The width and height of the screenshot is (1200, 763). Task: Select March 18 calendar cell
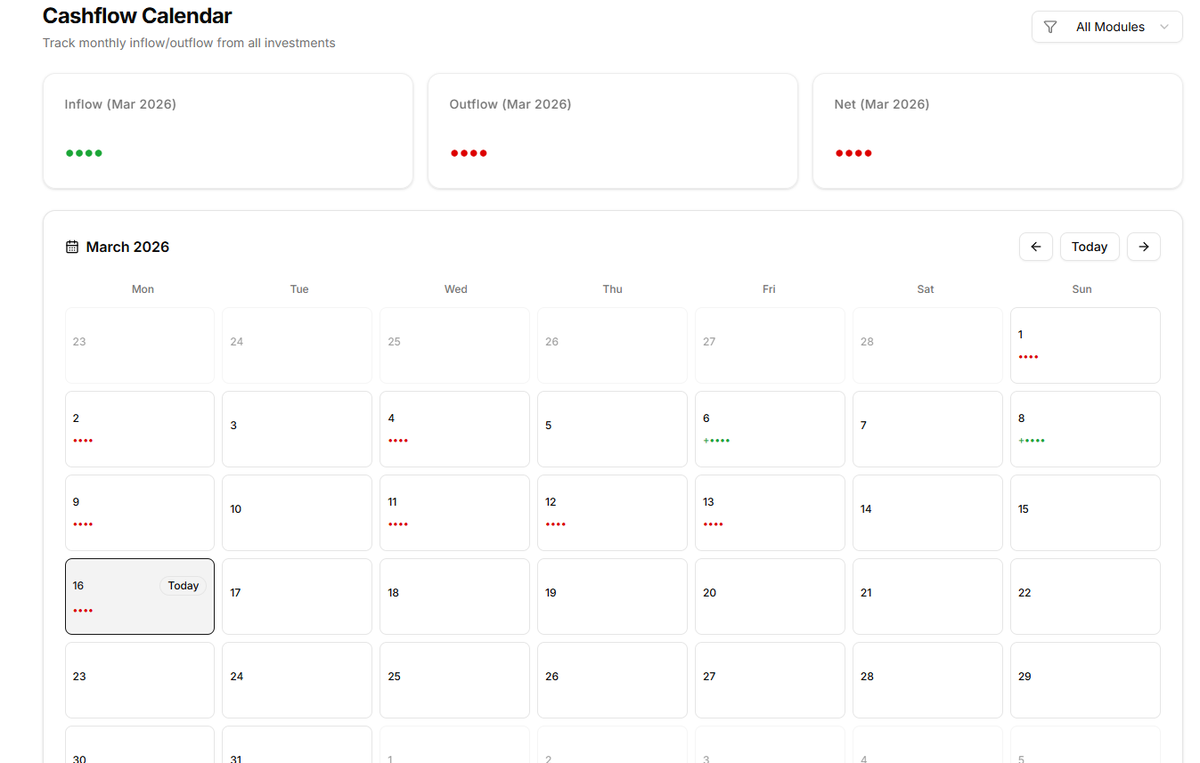point(455,596)
